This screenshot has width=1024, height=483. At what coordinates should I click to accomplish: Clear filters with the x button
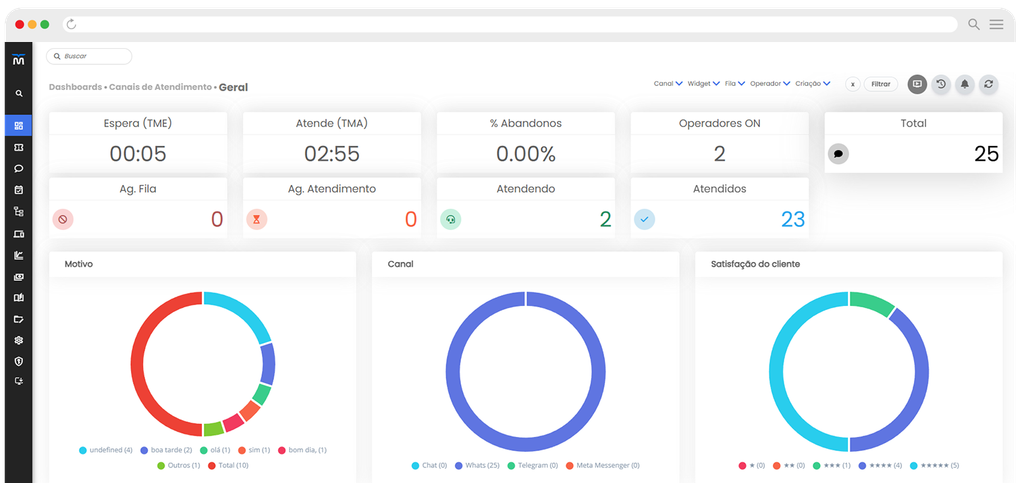[x=852, y=84]
